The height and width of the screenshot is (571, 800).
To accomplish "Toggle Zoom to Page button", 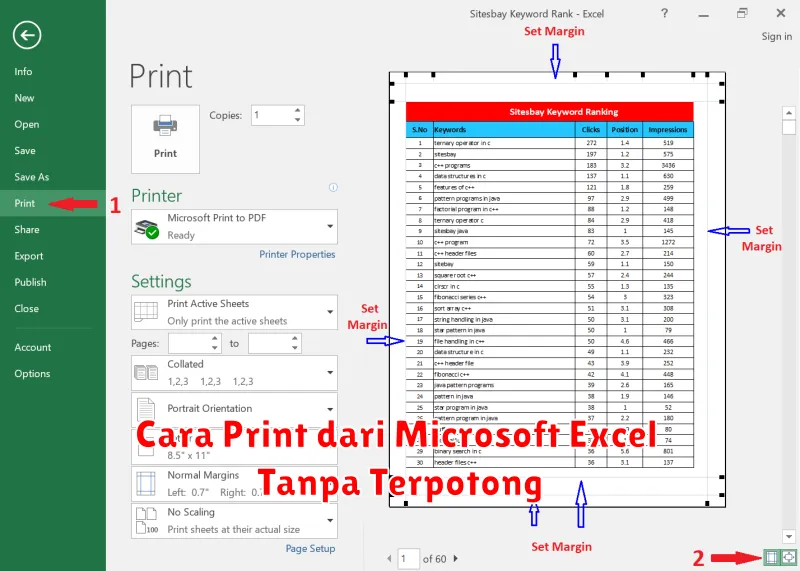I will click(788, 557).
